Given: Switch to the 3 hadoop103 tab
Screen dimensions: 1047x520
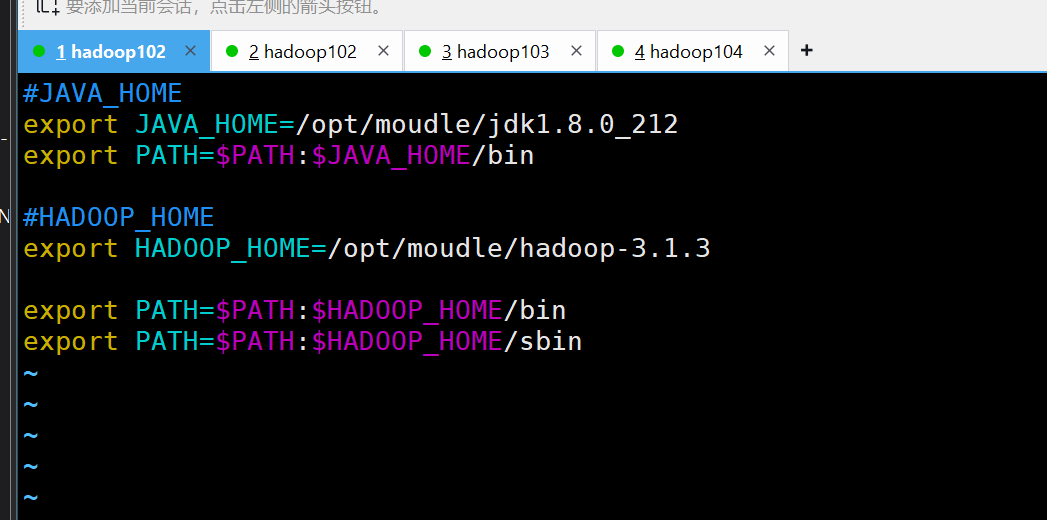Looking at the screenshot, I should coord(496,51).
